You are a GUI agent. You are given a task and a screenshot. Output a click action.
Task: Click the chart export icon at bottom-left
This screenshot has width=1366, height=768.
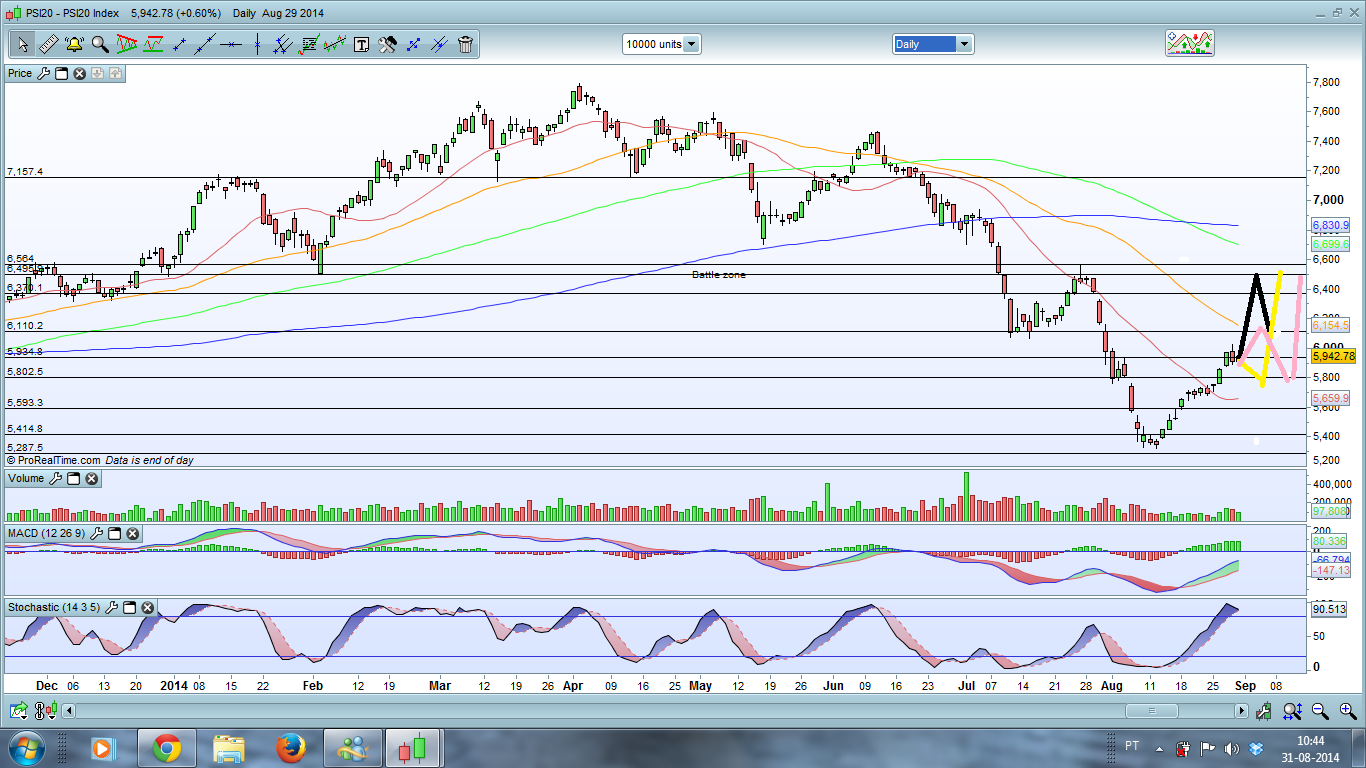pyautogui.click(x=19, y=711)
